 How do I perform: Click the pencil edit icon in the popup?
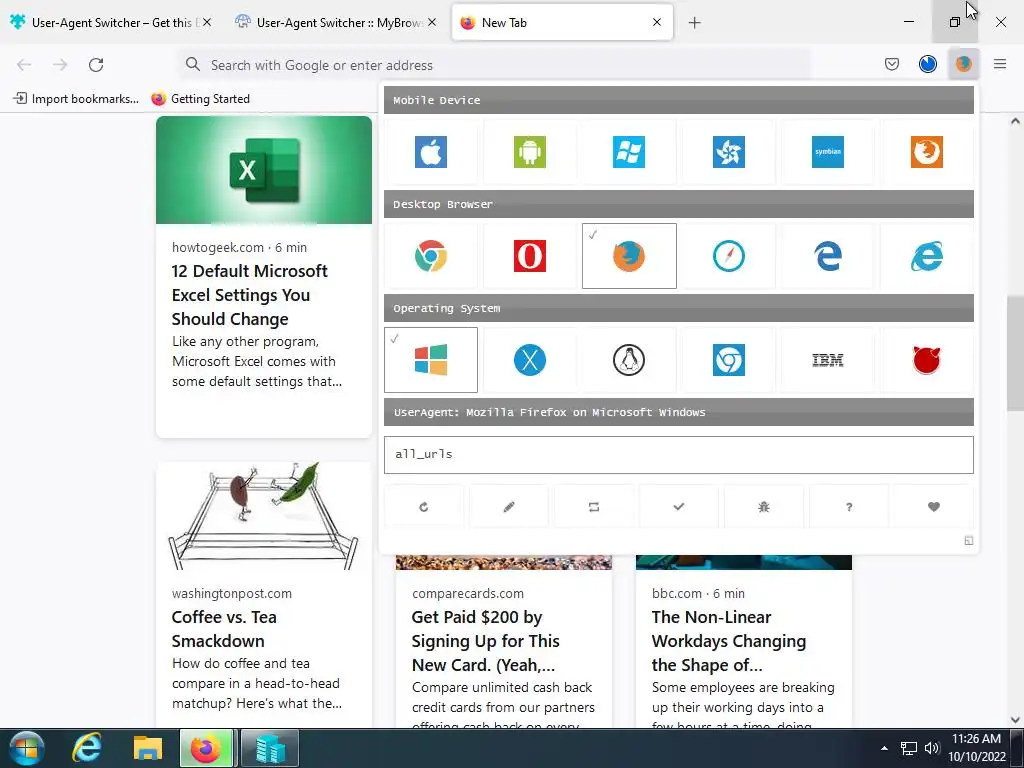(x=509, y=507)
